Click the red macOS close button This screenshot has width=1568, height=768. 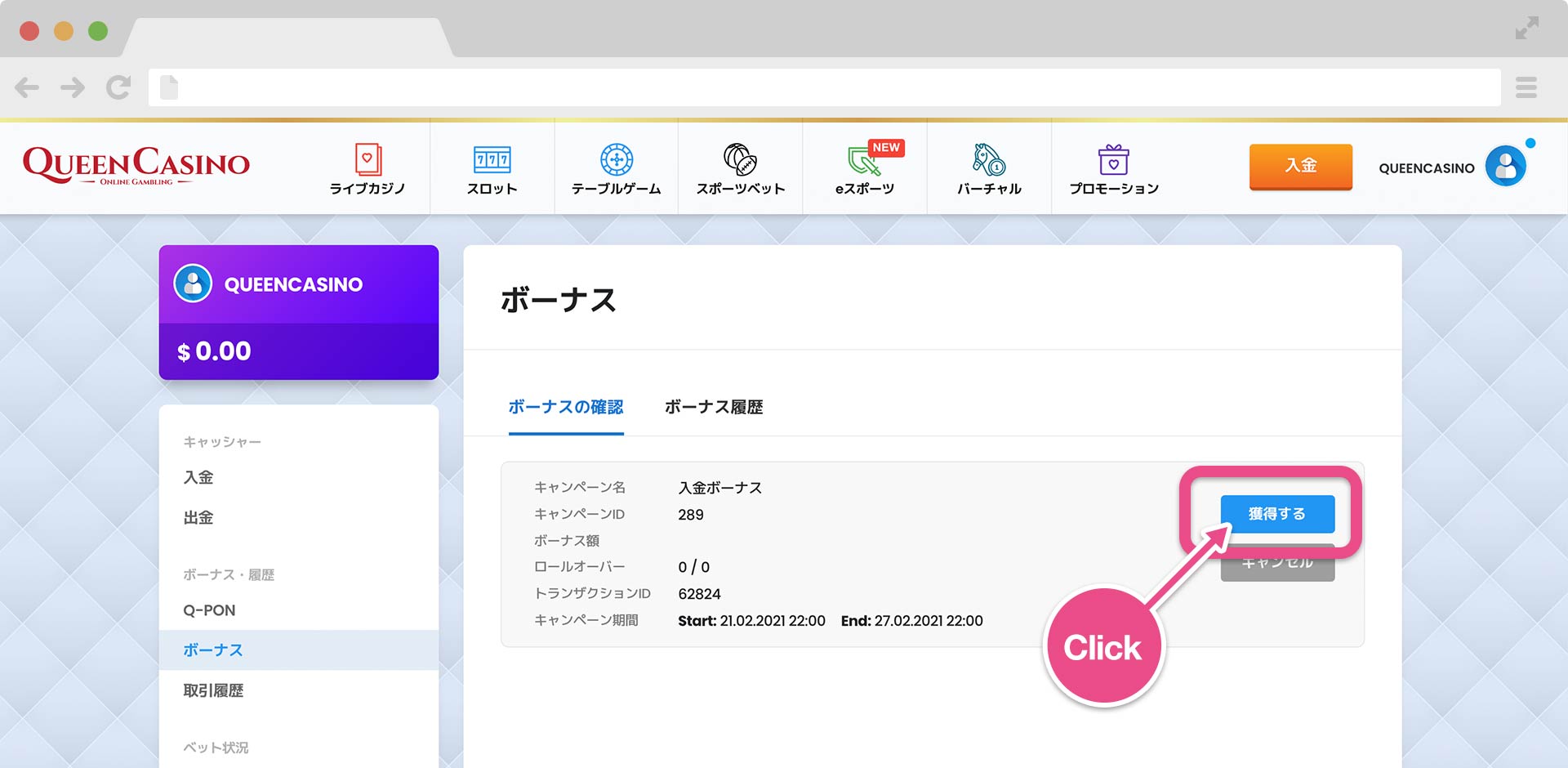(29, 31)
